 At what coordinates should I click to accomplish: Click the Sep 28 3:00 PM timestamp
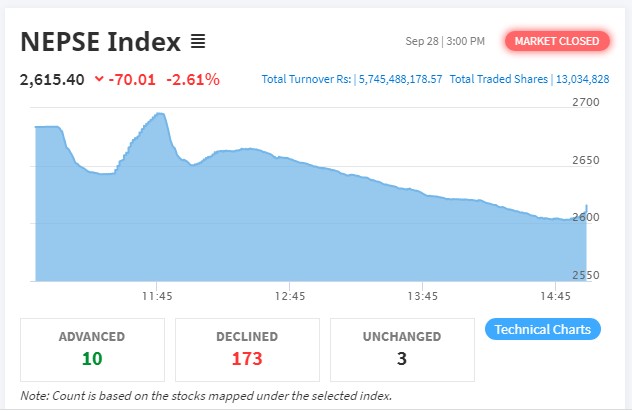point(445,41)
